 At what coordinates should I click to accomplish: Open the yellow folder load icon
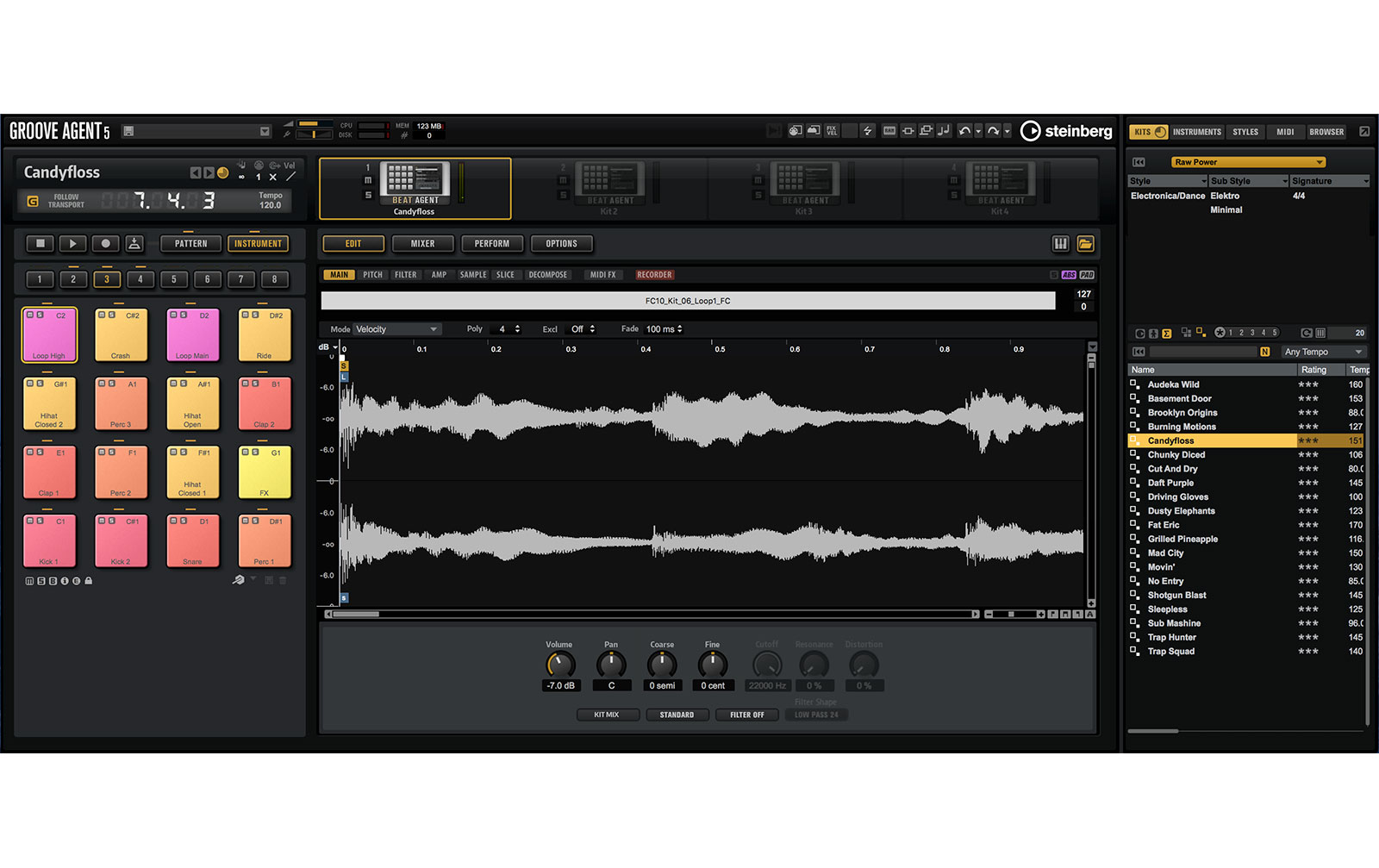1085,244
